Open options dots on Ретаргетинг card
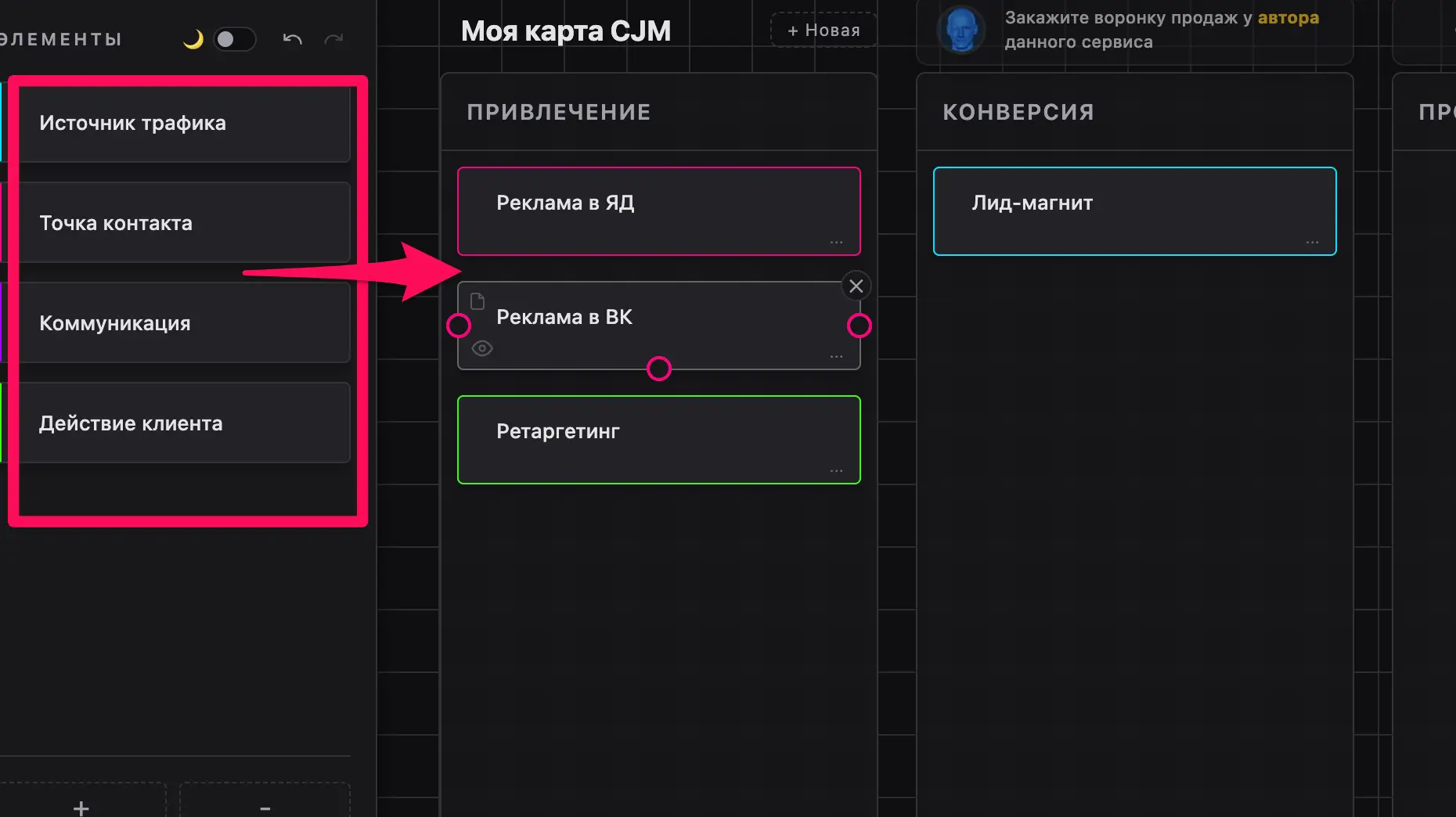 pyautogui.click(x=837, y=471)
